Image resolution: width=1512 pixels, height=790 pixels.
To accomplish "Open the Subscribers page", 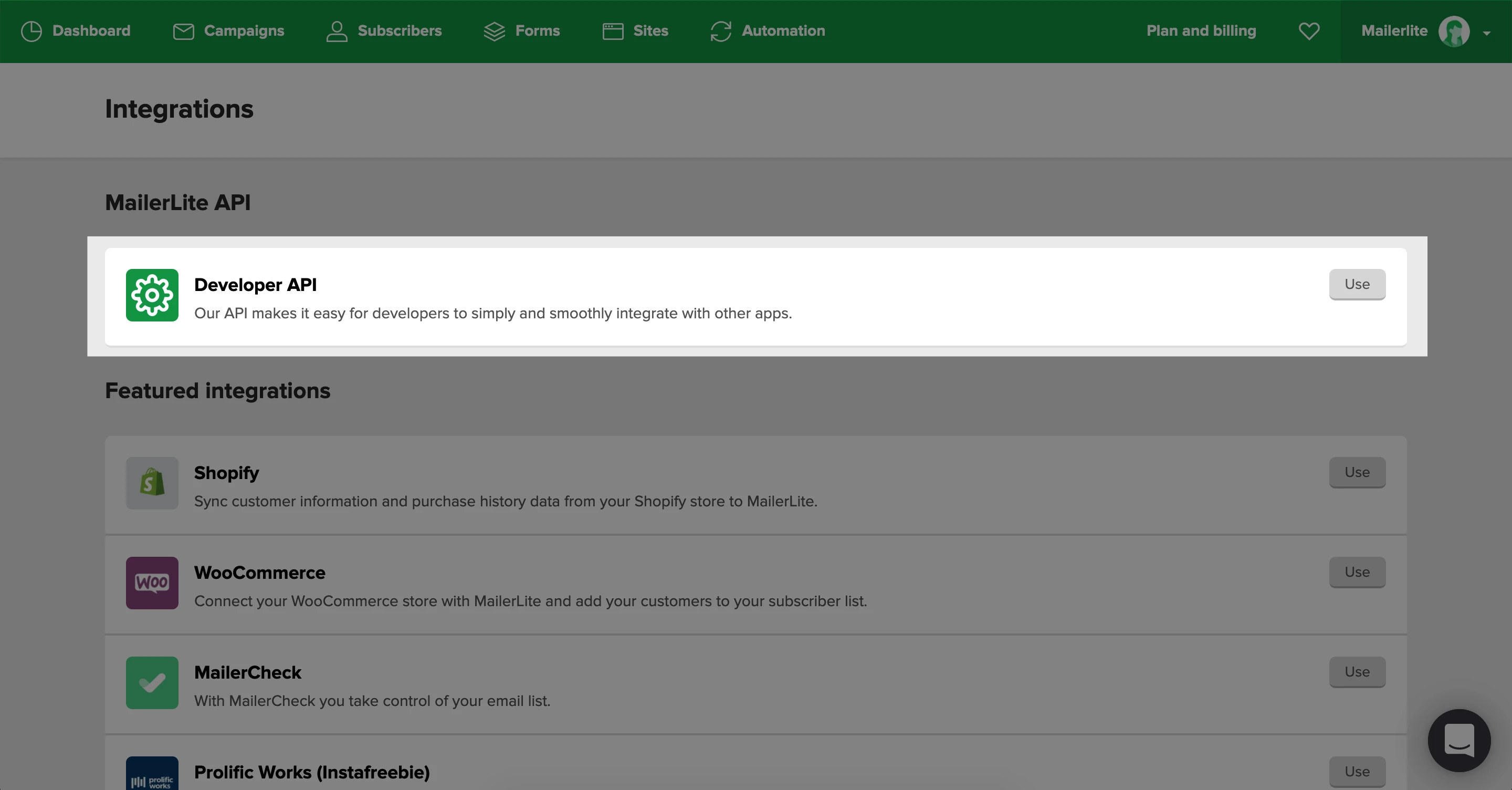I will click(384, 30).
